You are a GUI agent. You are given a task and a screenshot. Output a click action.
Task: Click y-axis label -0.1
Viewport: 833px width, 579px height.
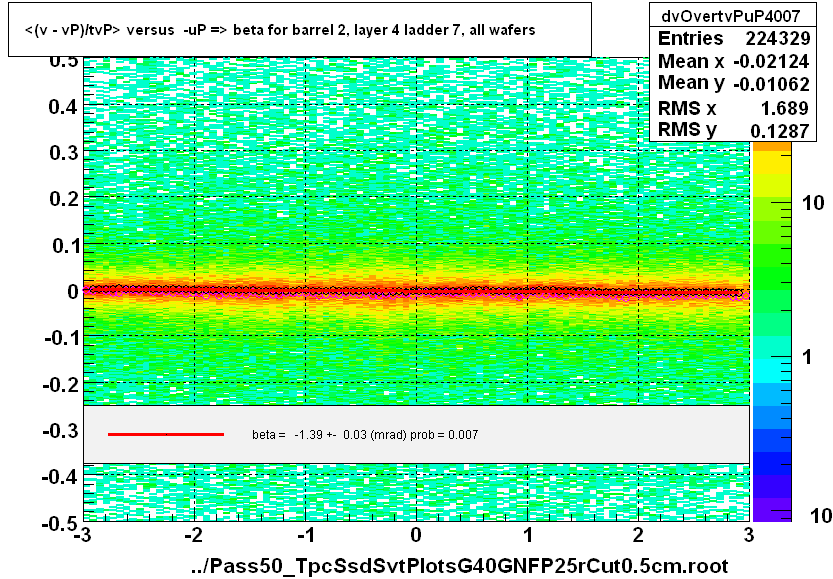click(62, 338)
